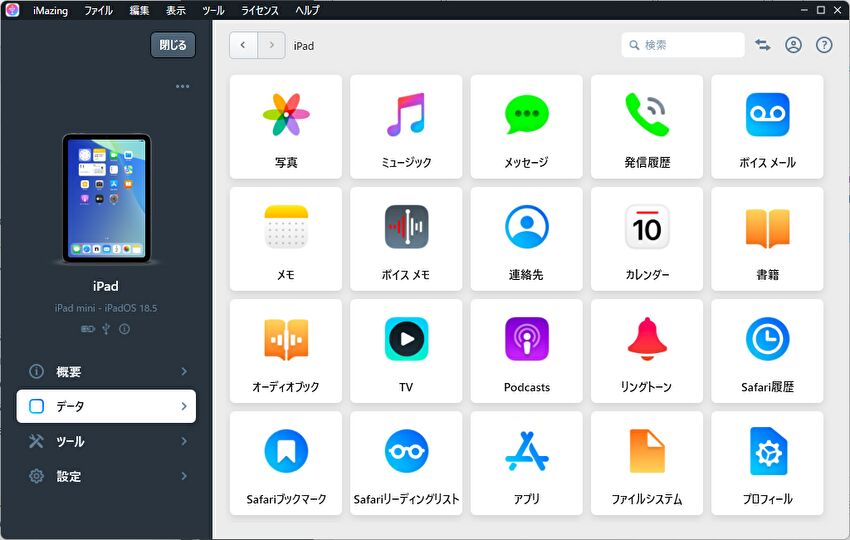Viewport: 850px width, 540px height.
Task: Open the Safariリーディングリスト tile
Action: pyautogui.click(x=406, y=464)
